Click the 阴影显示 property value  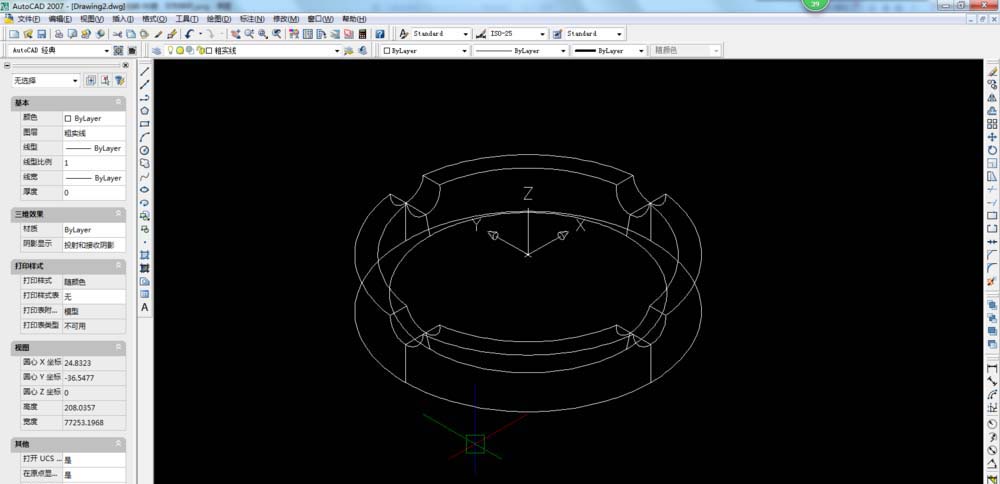coord(94,245)
